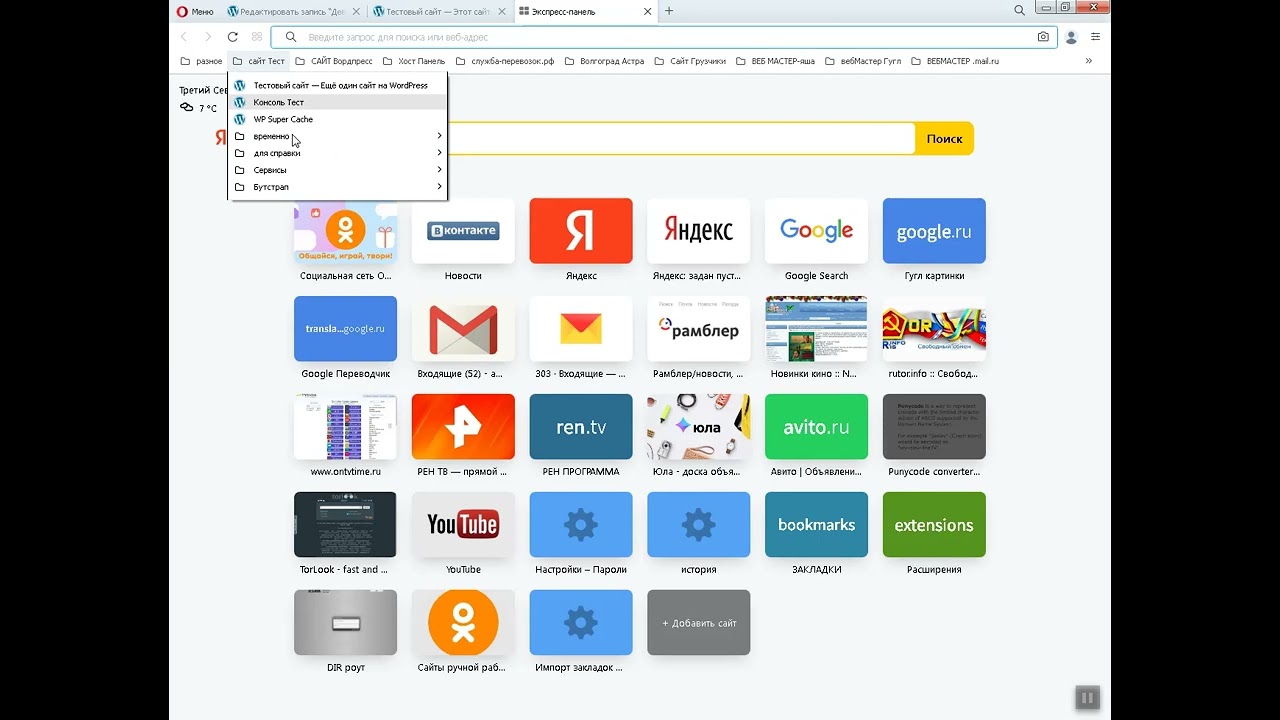The height and width of the screenshot is (720, 1280).
Task: Open the google.ru Гугл картинки tile
Action: coord(934,231)
